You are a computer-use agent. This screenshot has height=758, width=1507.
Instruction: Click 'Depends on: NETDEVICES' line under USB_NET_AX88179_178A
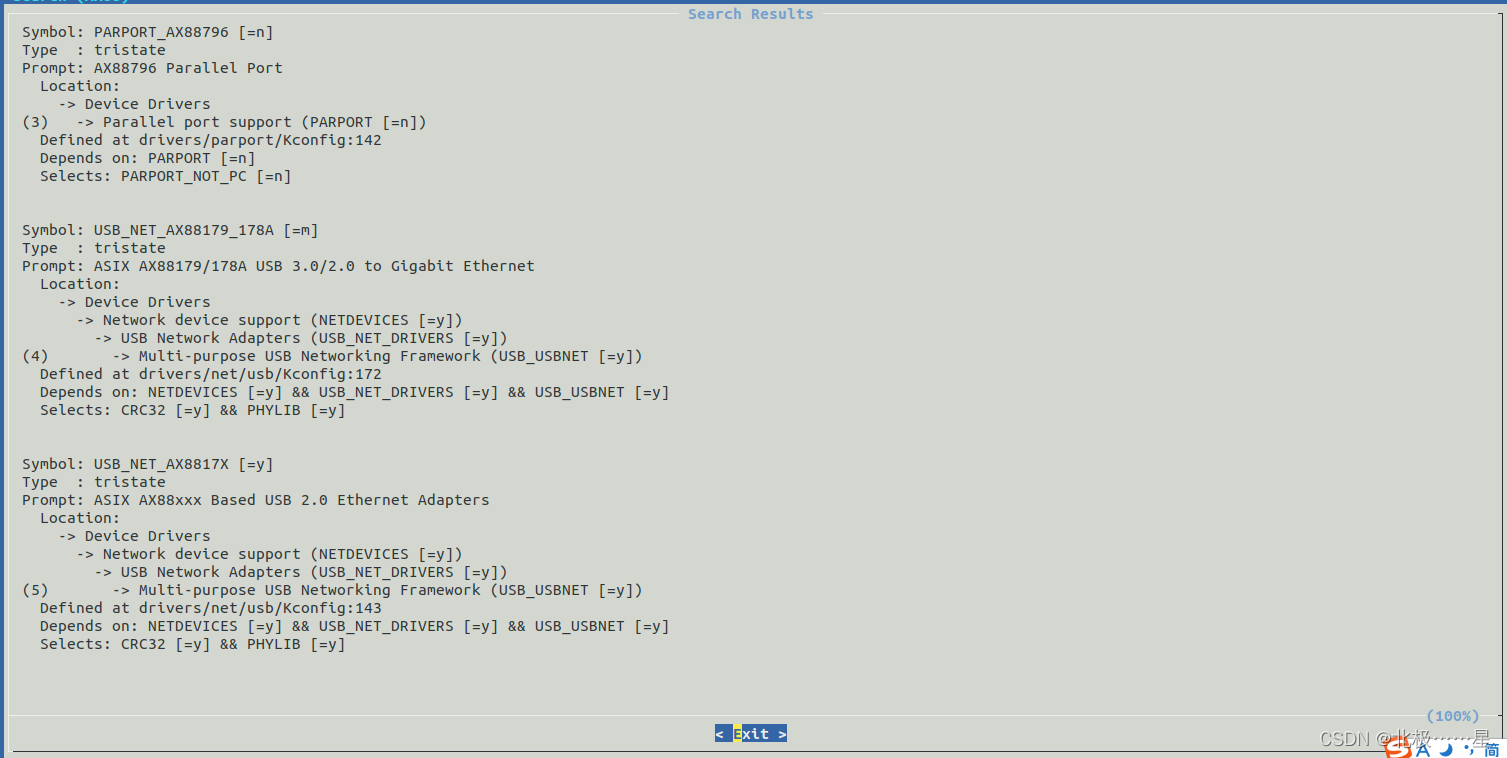[x=355, y=392]
